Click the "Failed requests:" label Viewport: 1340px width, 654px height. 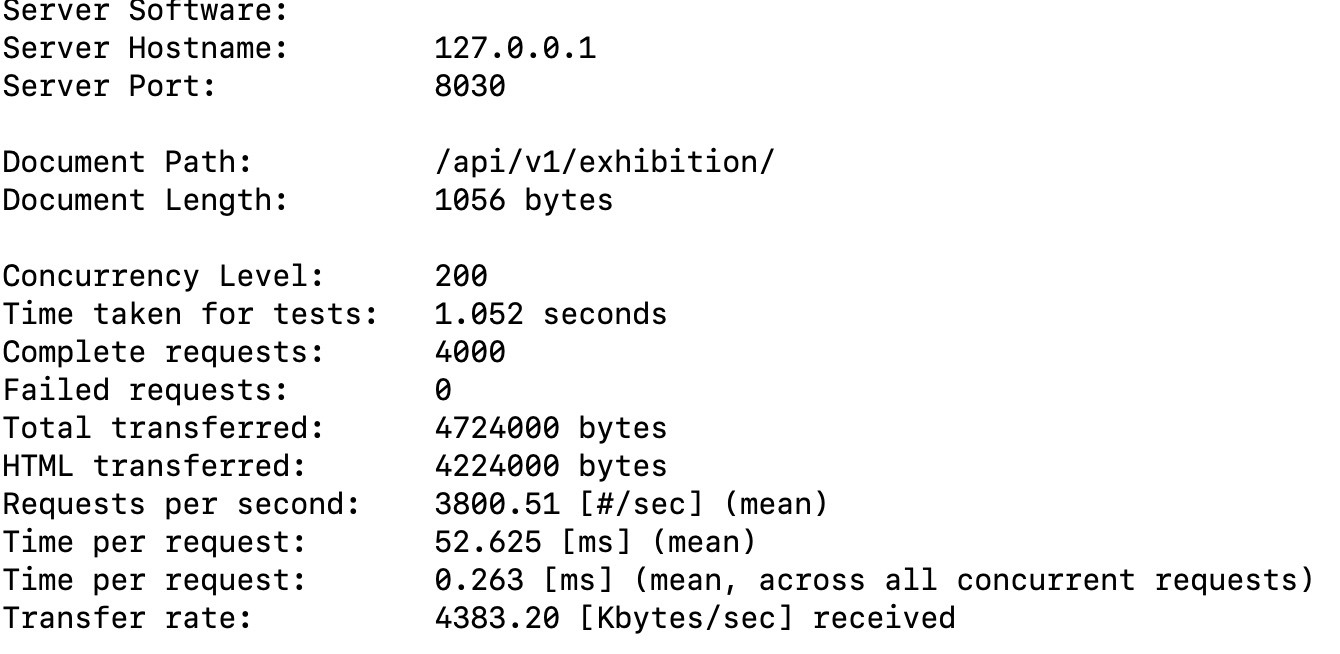[145, 390]
